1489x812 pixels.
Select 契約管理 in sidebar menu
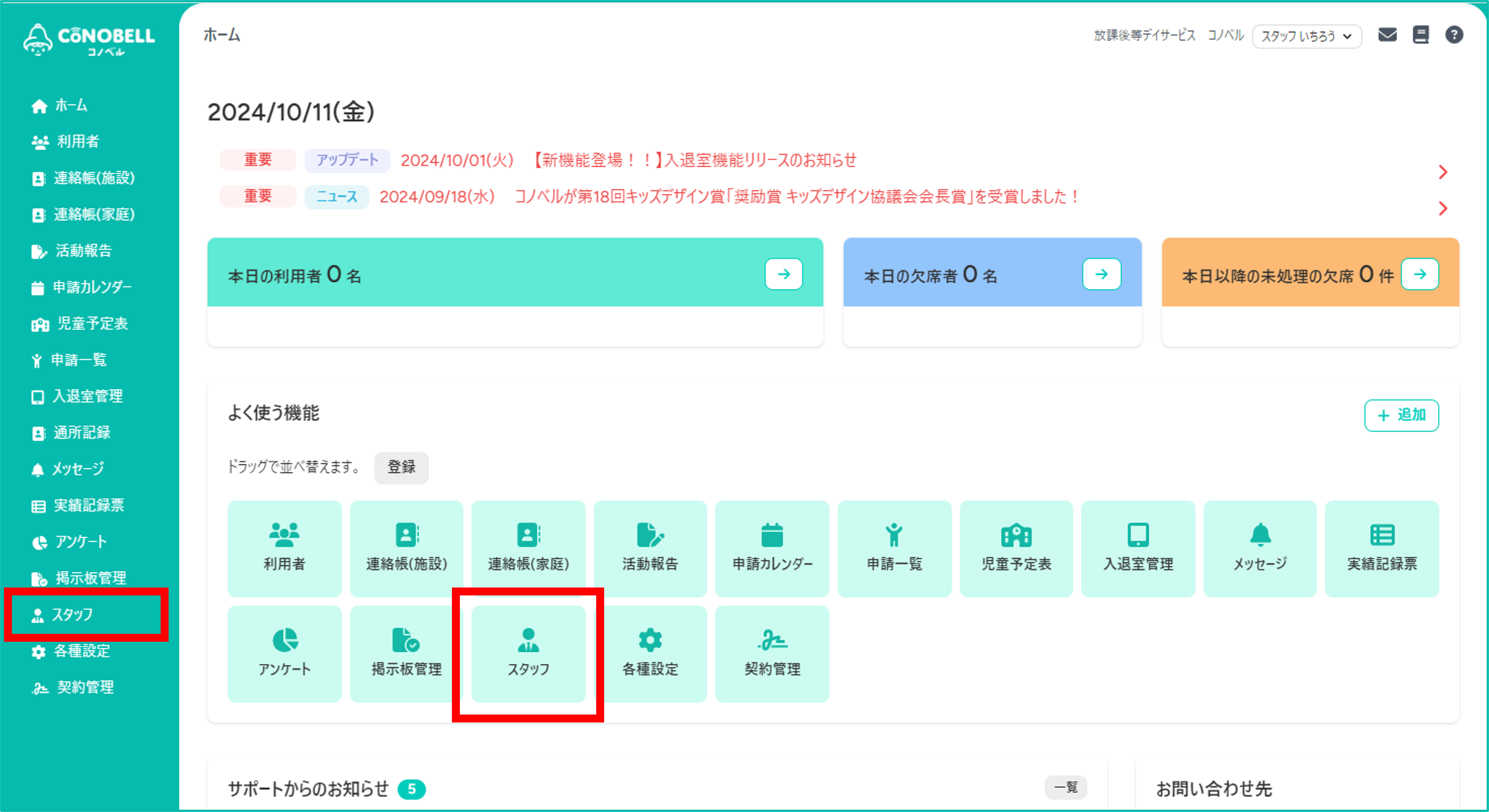tap(73, 687)
